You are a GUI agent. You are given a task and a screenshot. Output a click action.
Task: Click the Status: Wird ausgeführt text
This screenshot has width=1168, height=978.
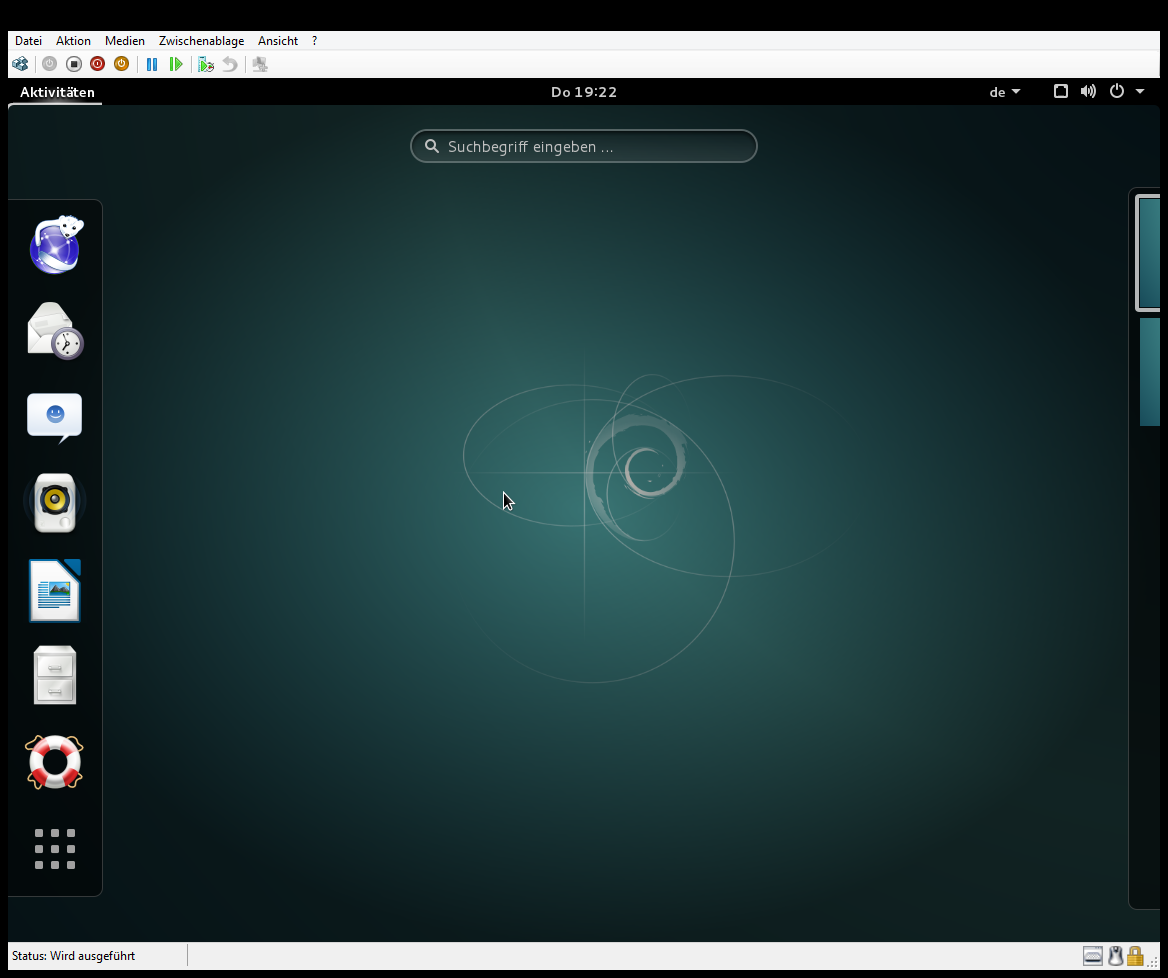(73, 956)
